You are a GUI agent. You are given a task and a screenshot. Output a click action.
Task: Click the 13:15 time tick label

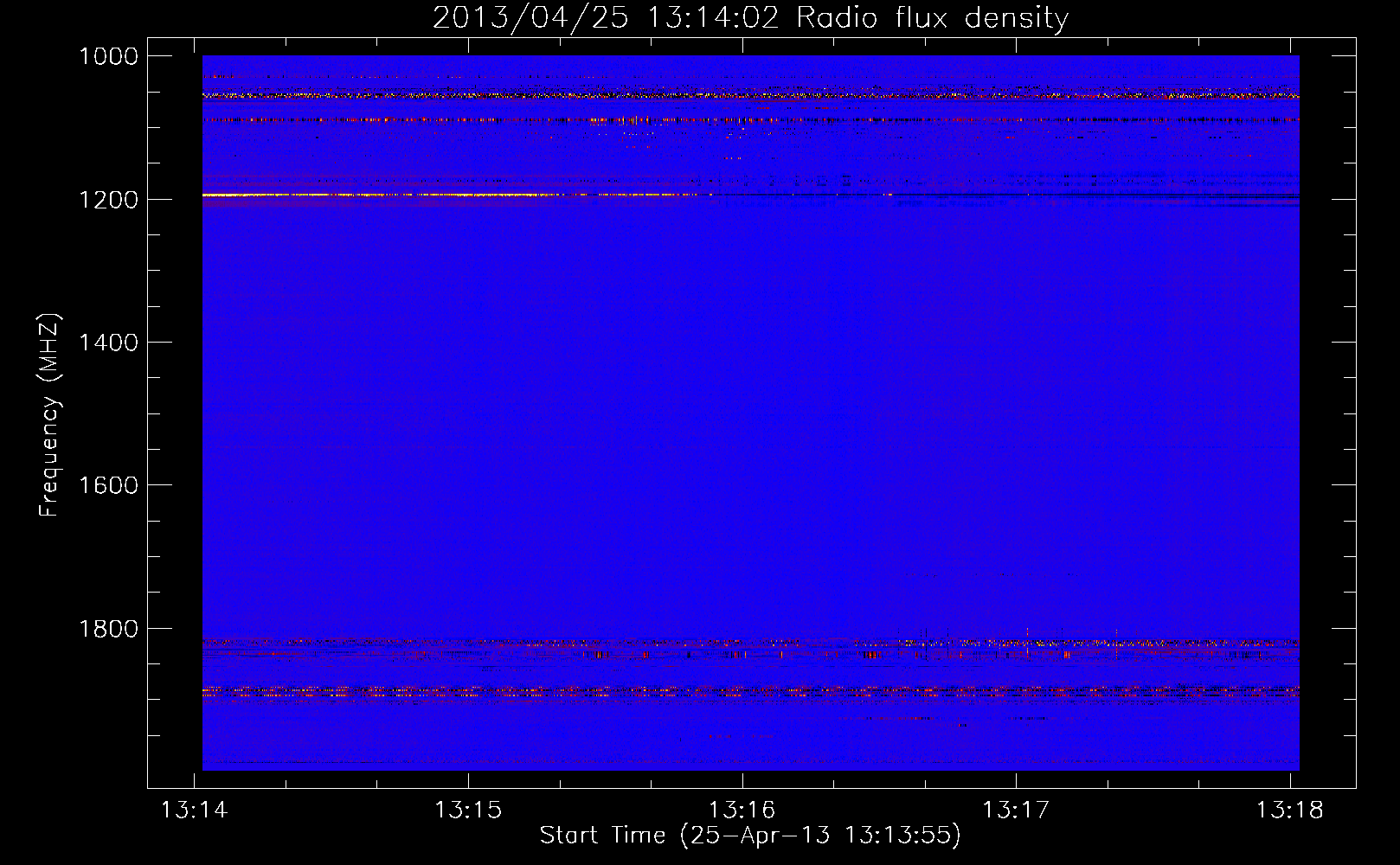coord(468,810)
